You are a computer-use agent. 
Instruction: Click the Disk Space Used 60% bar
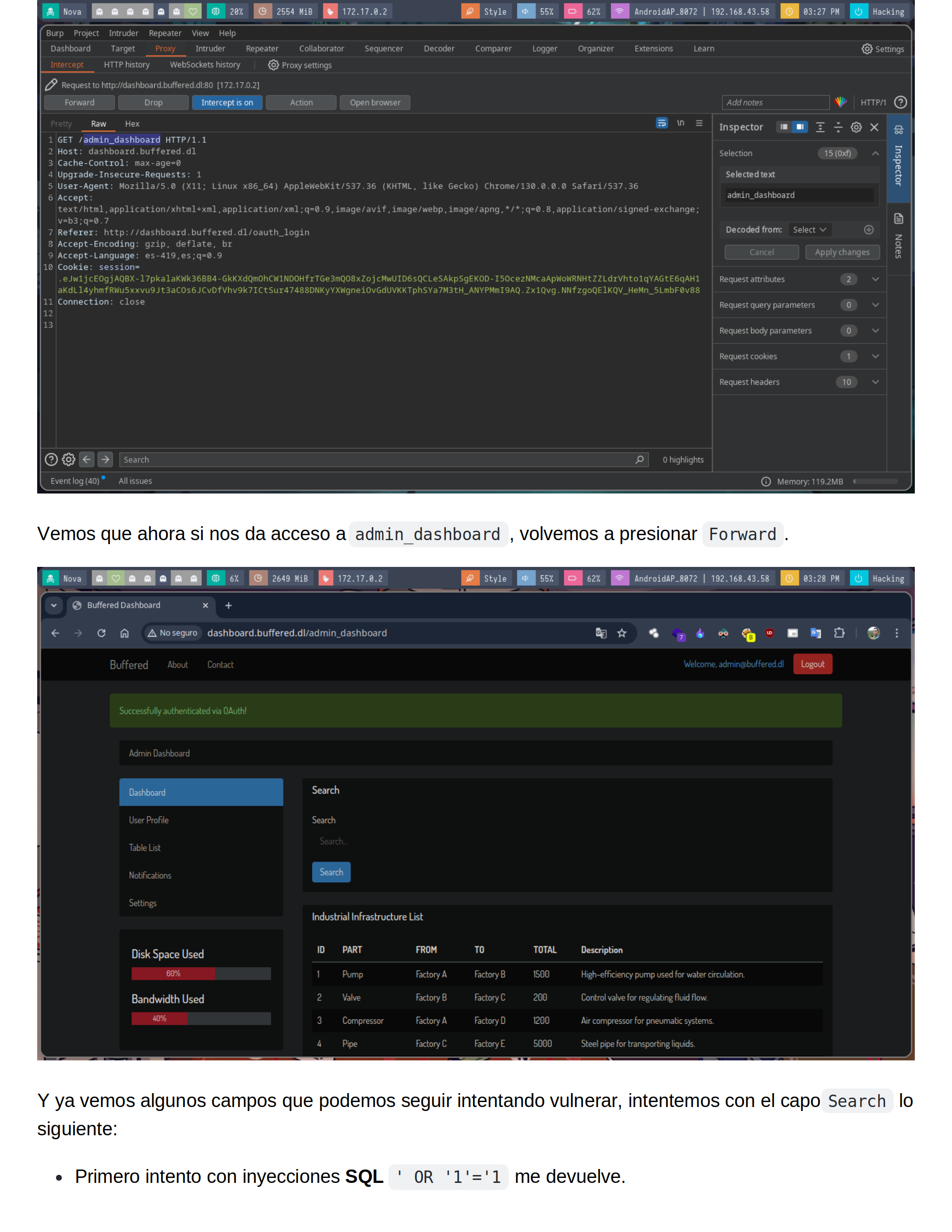click(201, 973)
